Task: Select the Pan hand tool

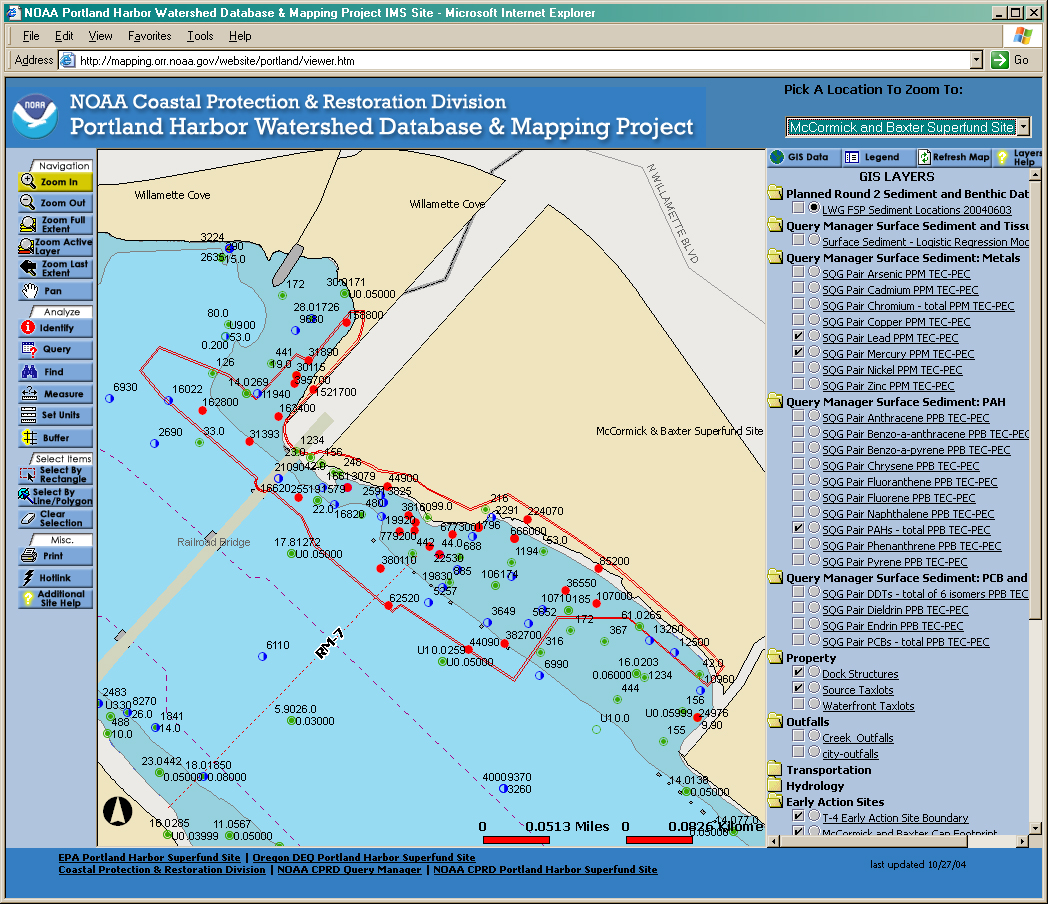Action: (x=55, y=291)
